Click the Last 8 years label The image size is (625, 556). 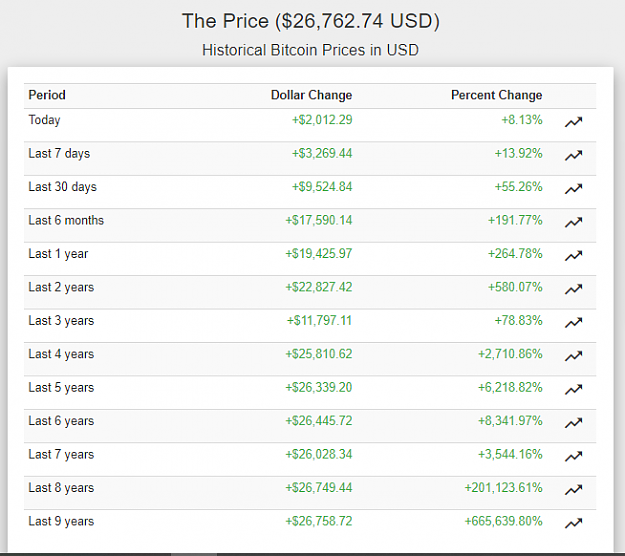point(61,488)
